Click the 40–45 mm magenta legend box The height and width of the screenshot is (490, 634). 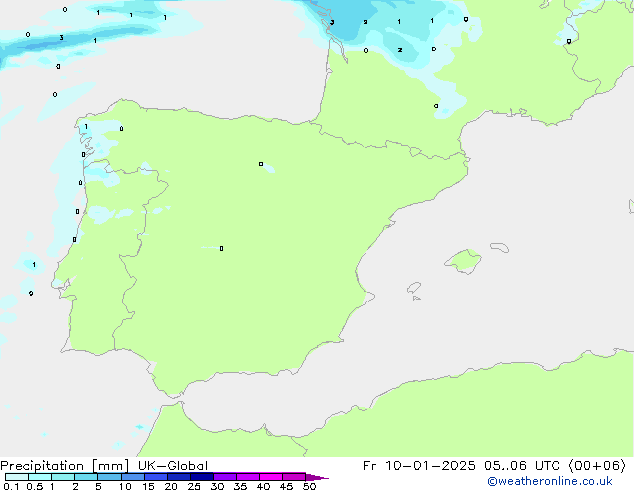[271, 477]
